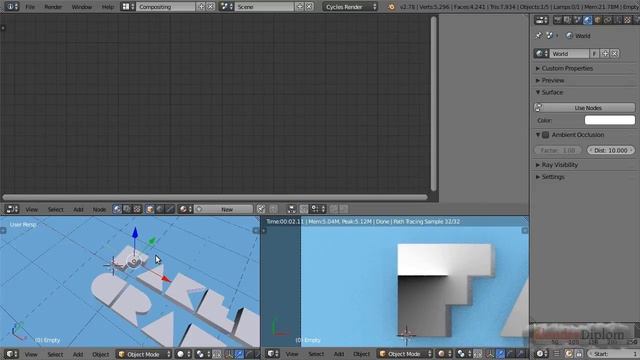Unlink the World datablock
This screenshot has width=640, height=360.
click(614, 53)
